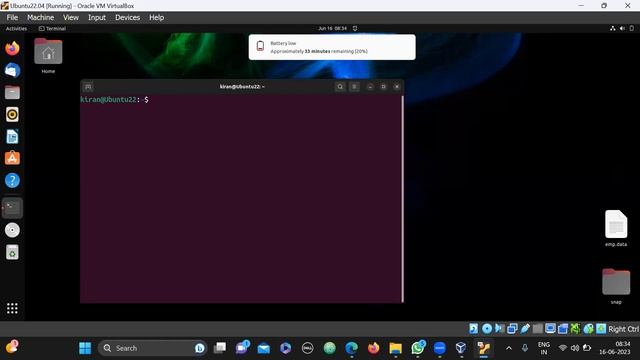Open the Dell app in Windows taskbar
This screenshot has height=360, width=640.
tap(307, 348)
